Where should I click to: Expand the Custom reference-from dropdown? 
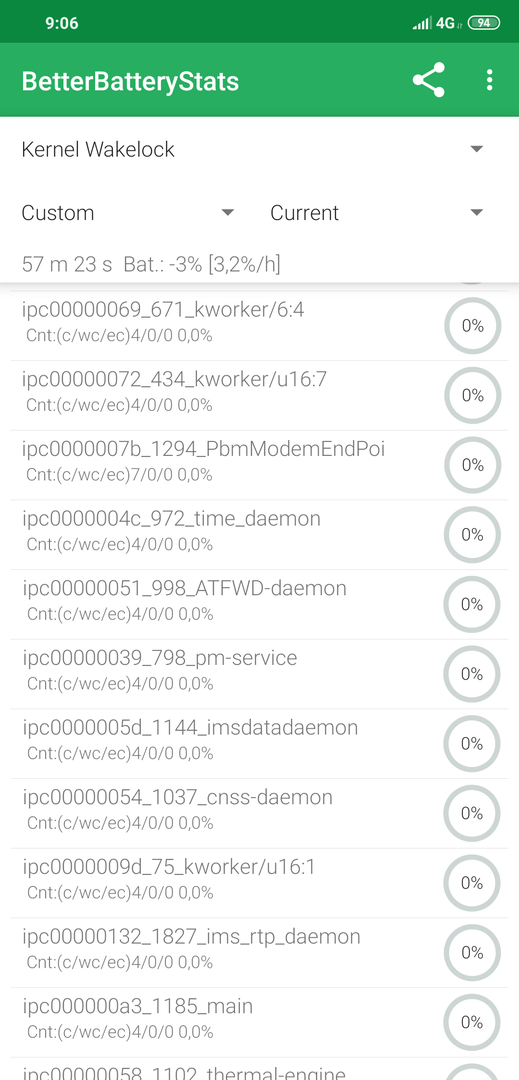point(128,213)
